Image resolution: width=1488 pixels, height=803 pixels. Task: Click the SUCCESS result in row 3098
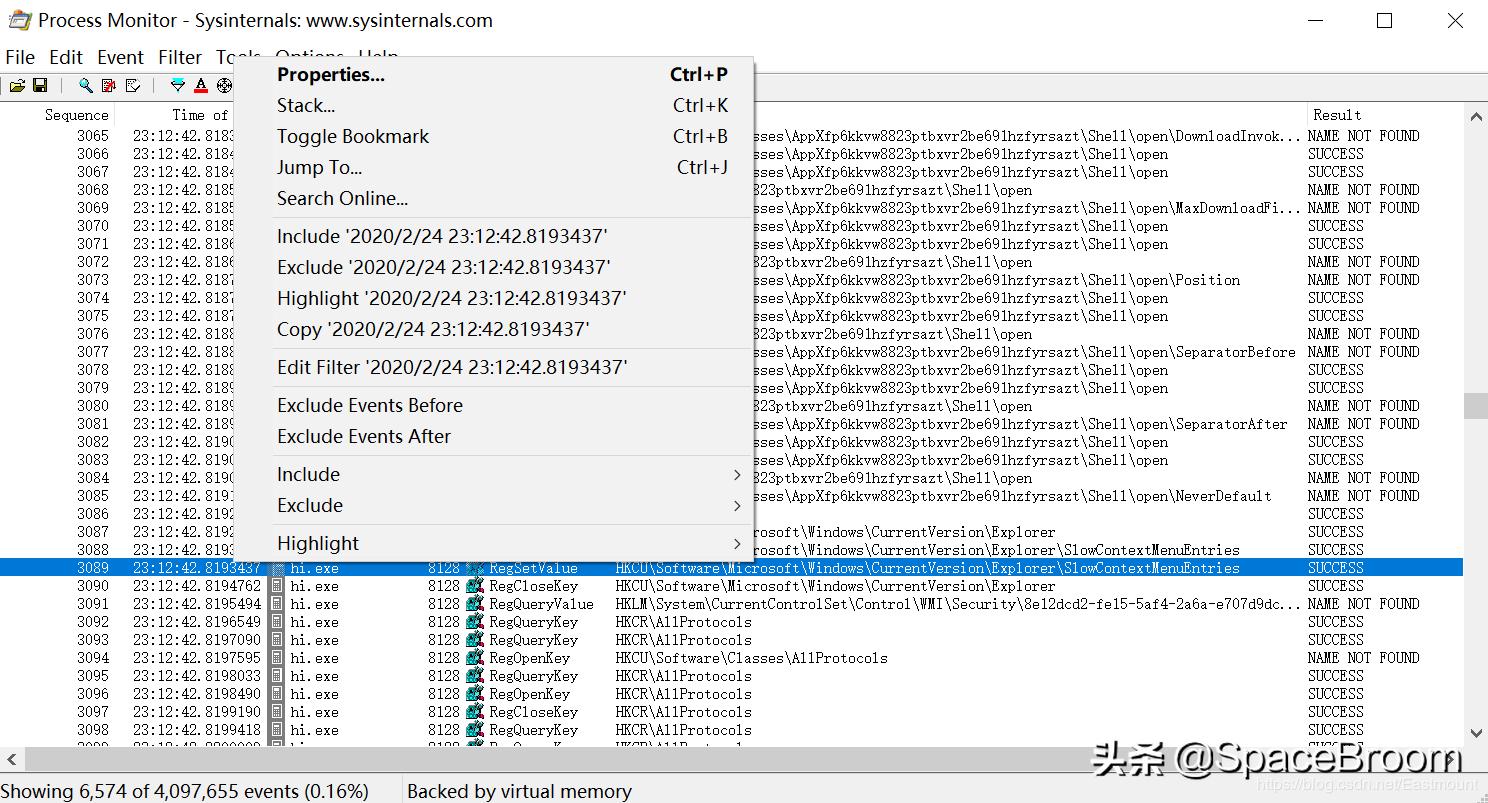click(x=1335, y=730)
